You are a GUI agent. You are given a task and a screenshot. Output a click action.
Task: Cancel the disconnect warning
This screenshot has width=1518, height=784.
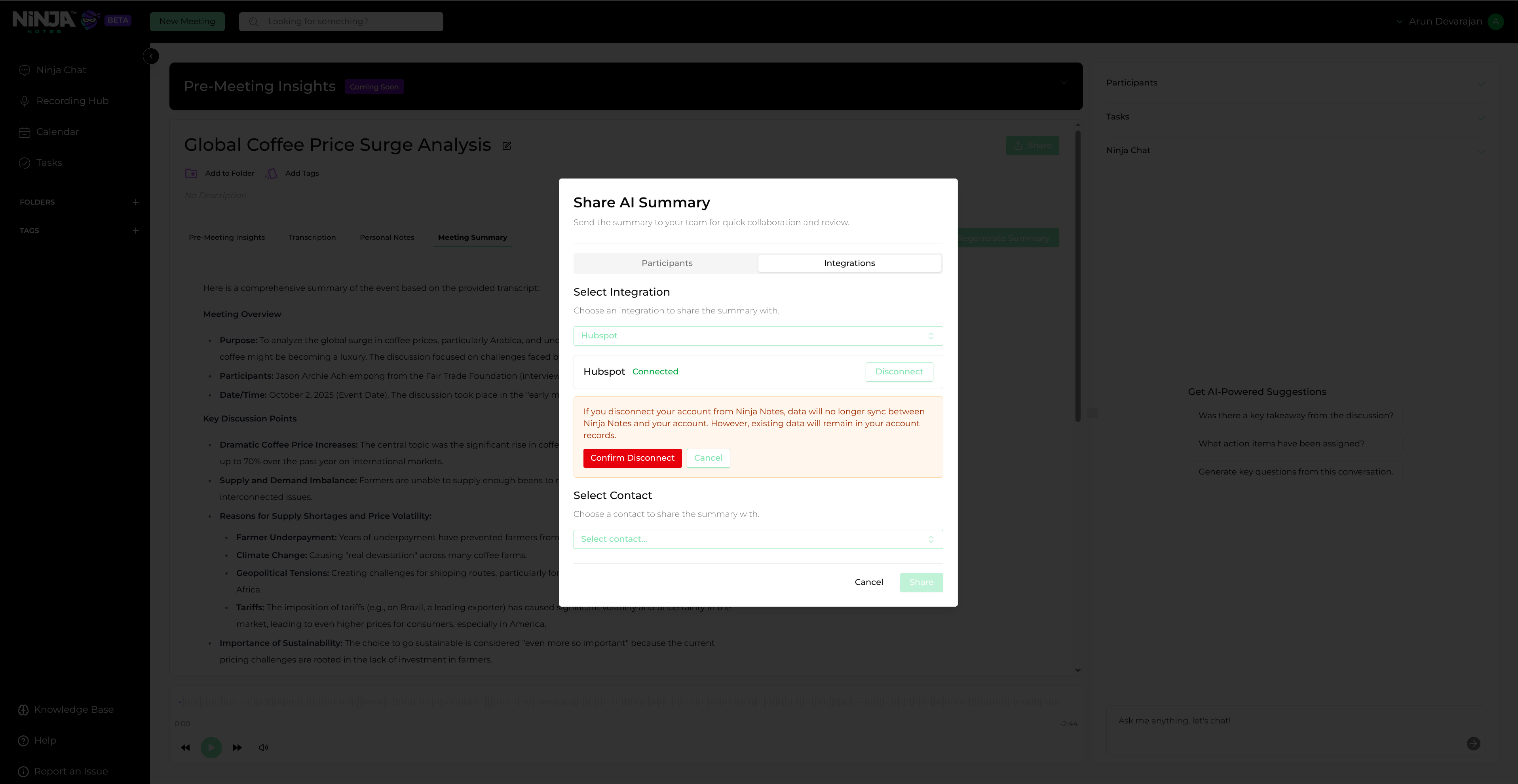(708, 458)
